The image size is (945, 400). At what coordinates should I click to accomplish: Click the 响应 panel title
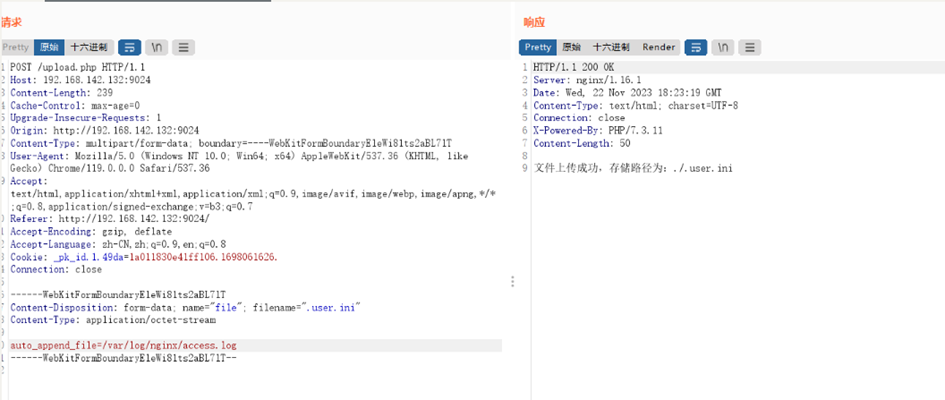(x=533, y=22)
